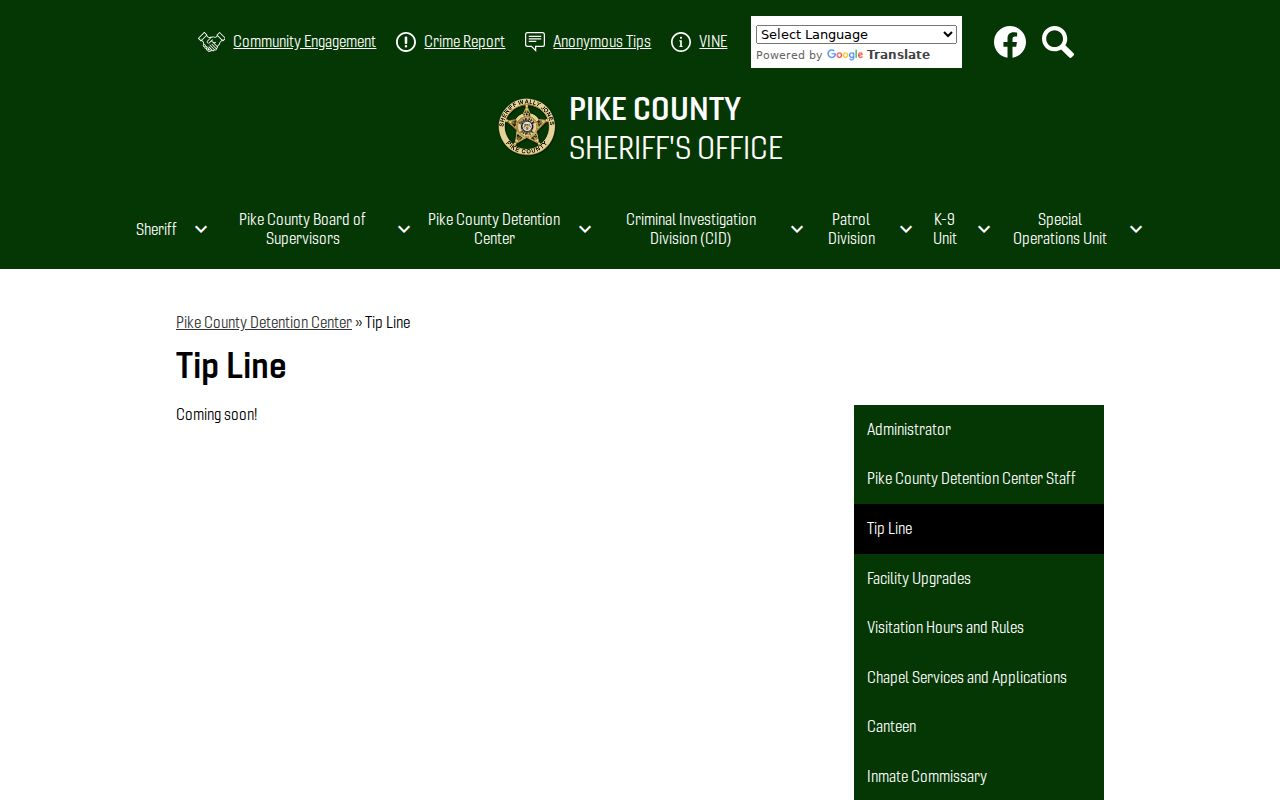Open Administrator in the sidebar
1280x800 pixels.
[x=979, y=429]
